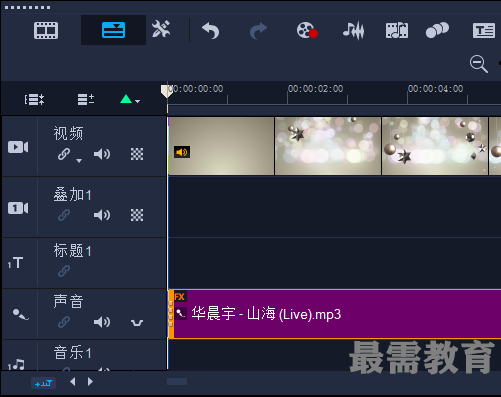Open the Record/Capture option
This screenshot has height=397, width=501.
[x=307, y=30]
